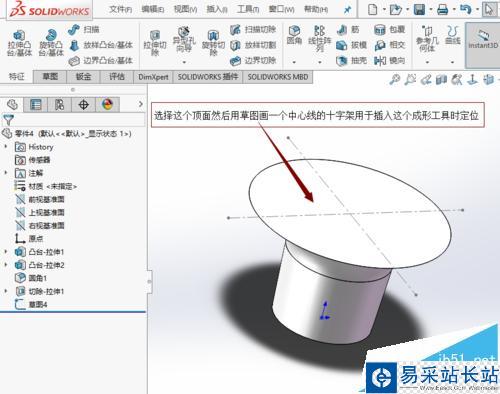Open the dropdown arrow under 曲线

452,62
